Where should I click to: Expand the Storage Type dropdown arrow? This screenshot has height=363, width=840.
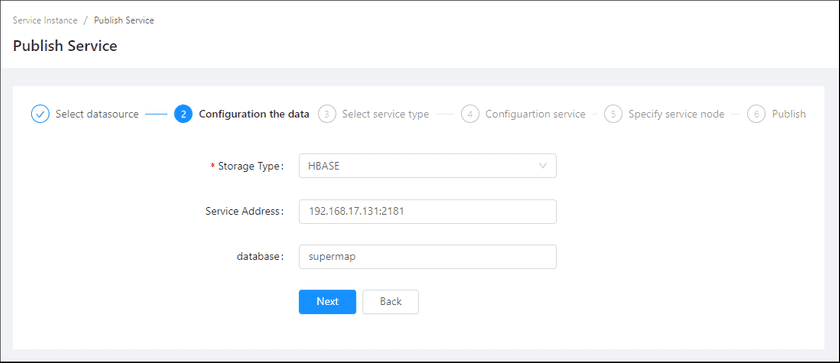543,166
